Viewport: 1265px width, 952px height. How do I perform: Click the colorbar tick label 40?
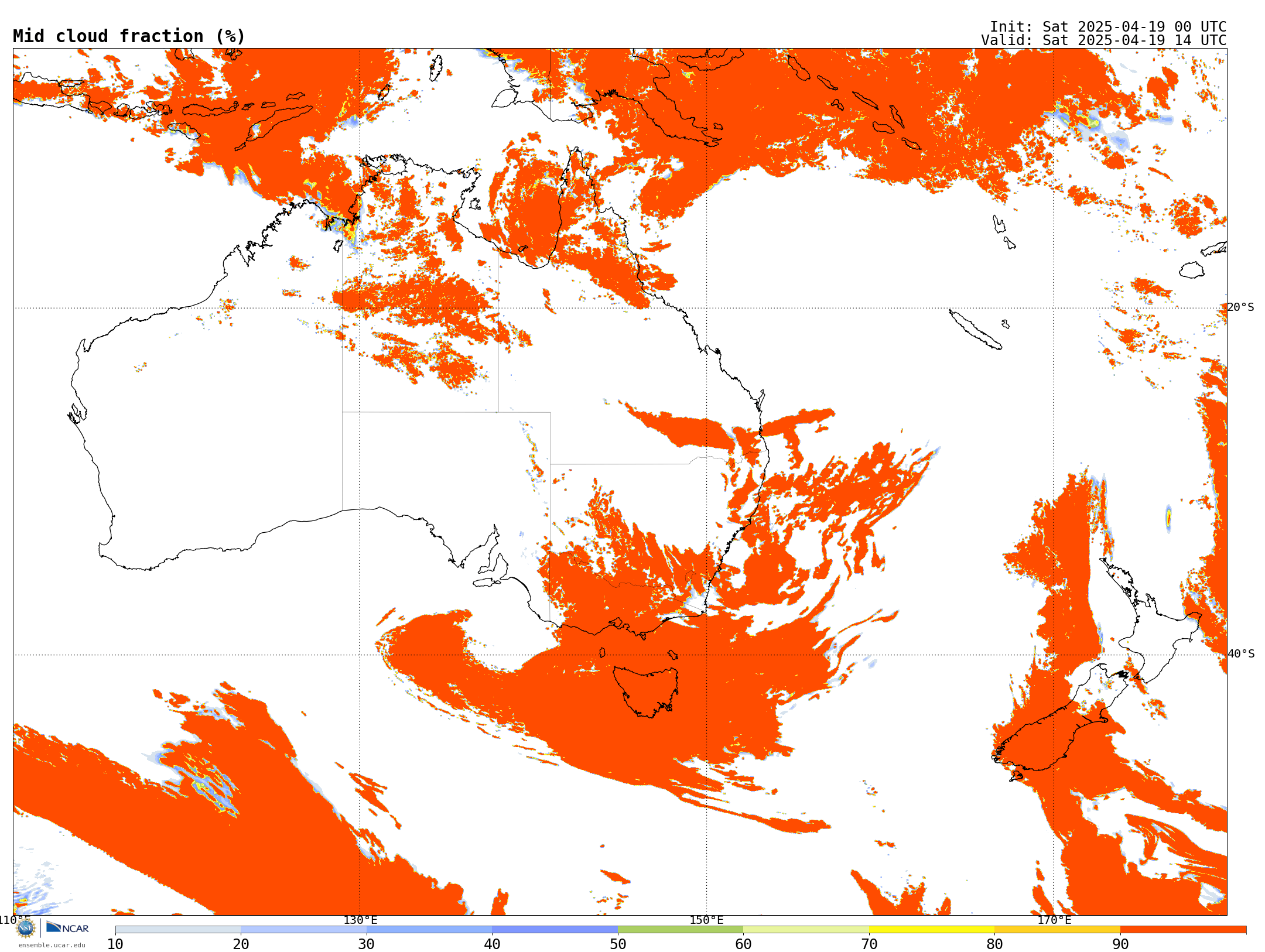pyautogui.click(x=492, y=944)
